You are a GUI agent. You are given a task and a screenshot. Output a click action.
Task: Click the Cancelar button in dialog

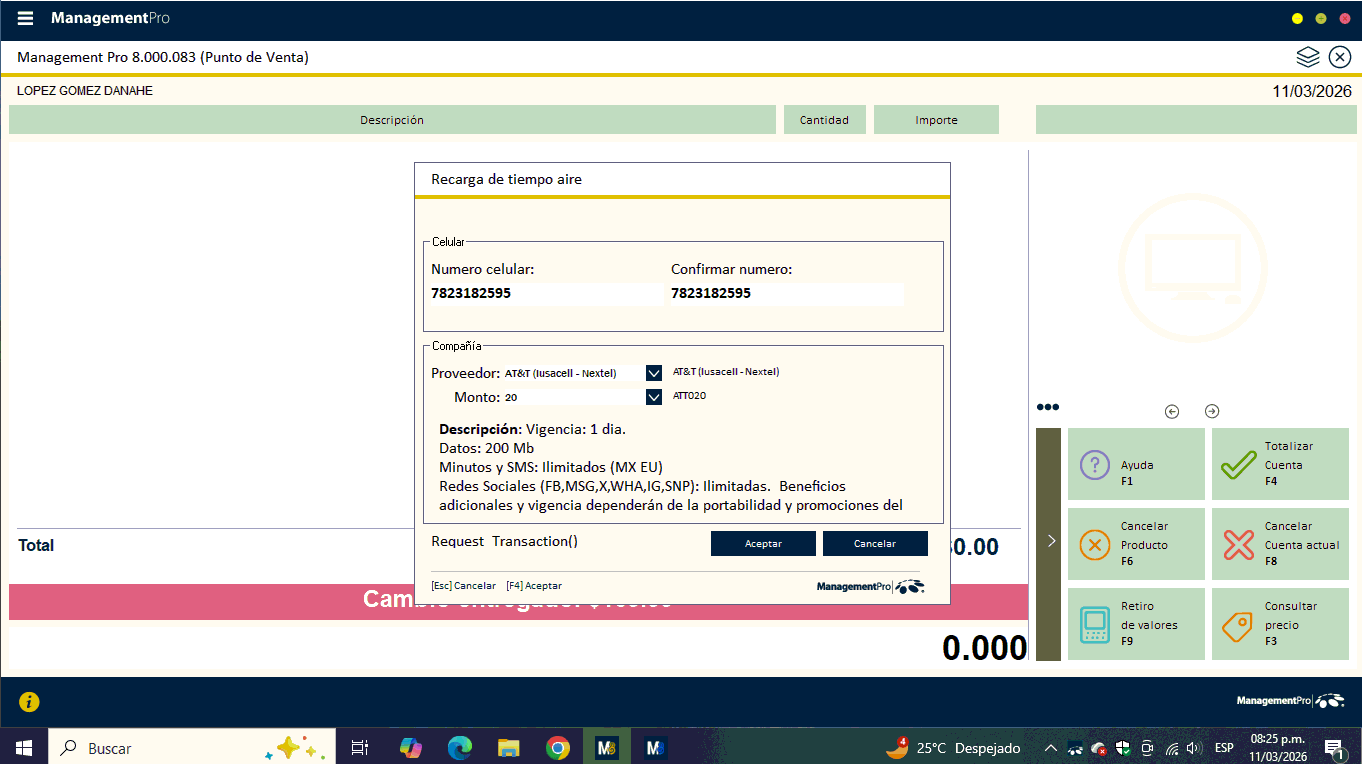coord(875,544)
